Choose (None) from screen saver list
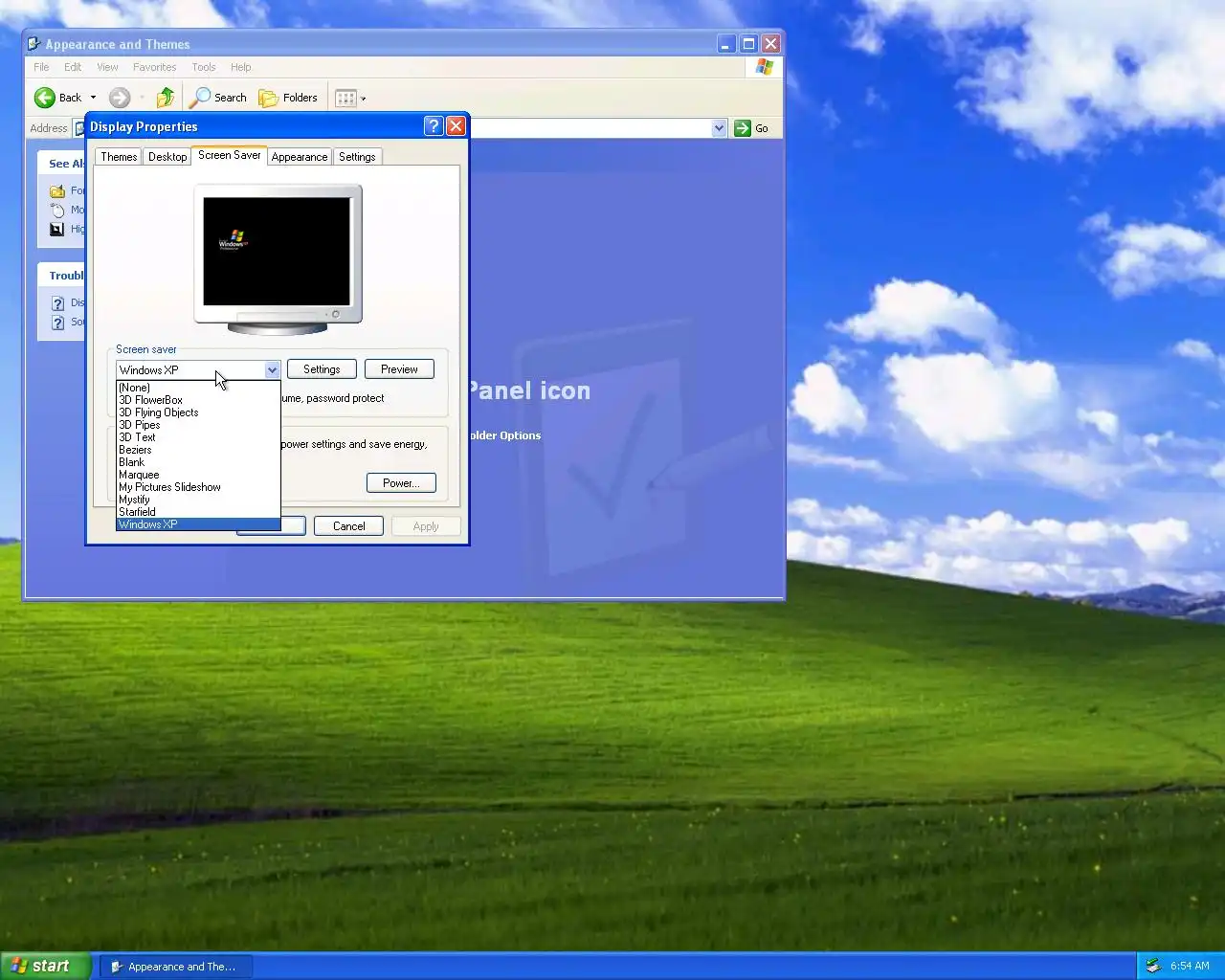 click(198, 388)
